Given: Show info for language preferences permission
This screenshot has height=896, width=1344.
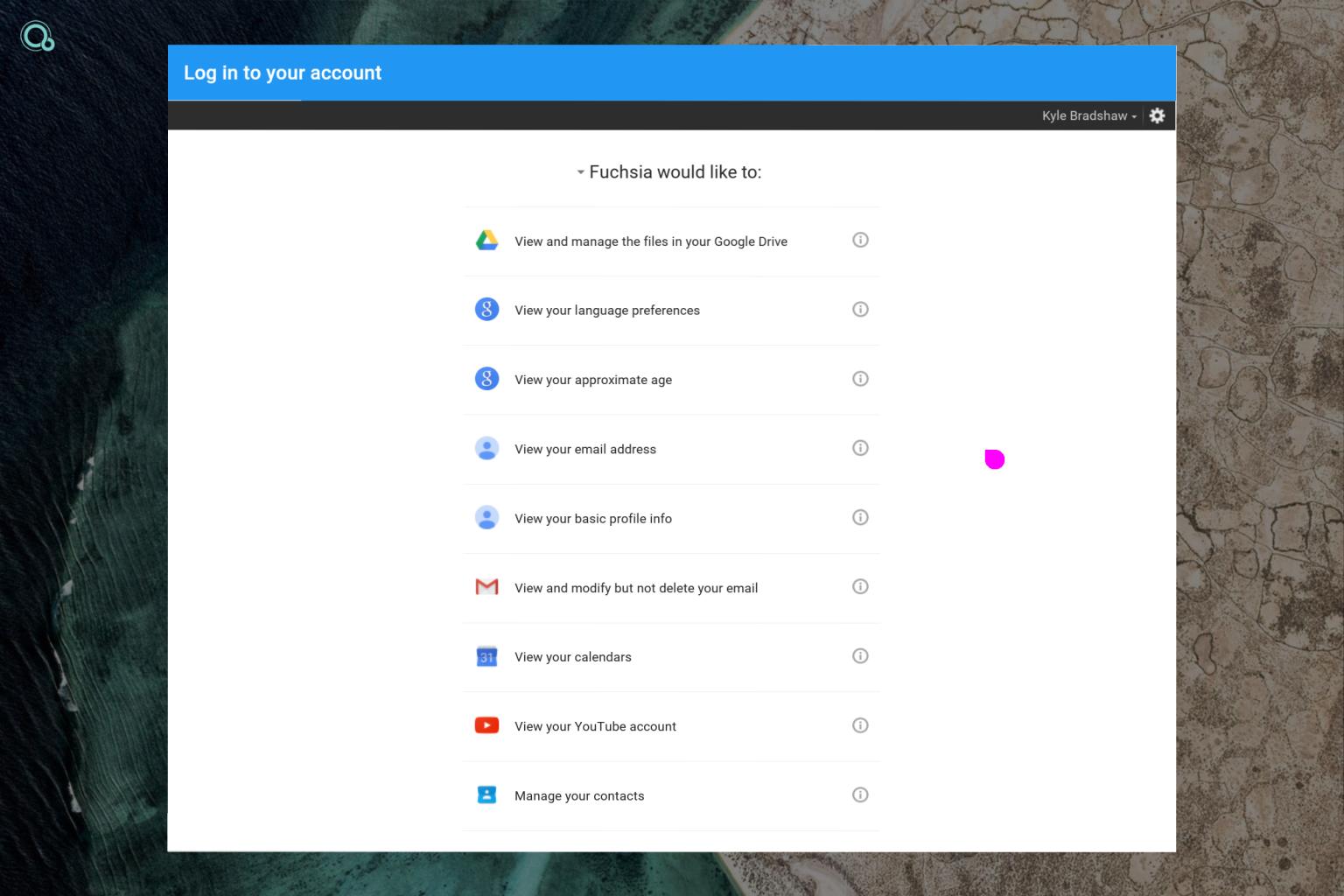Looking at the screenshot, I should 860,309.
